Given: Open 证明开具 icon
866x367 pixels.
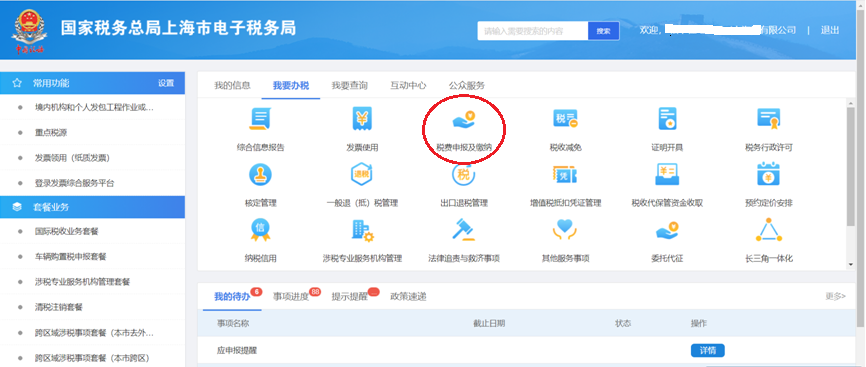Looking at the screenshot, I should coord(667,119).
